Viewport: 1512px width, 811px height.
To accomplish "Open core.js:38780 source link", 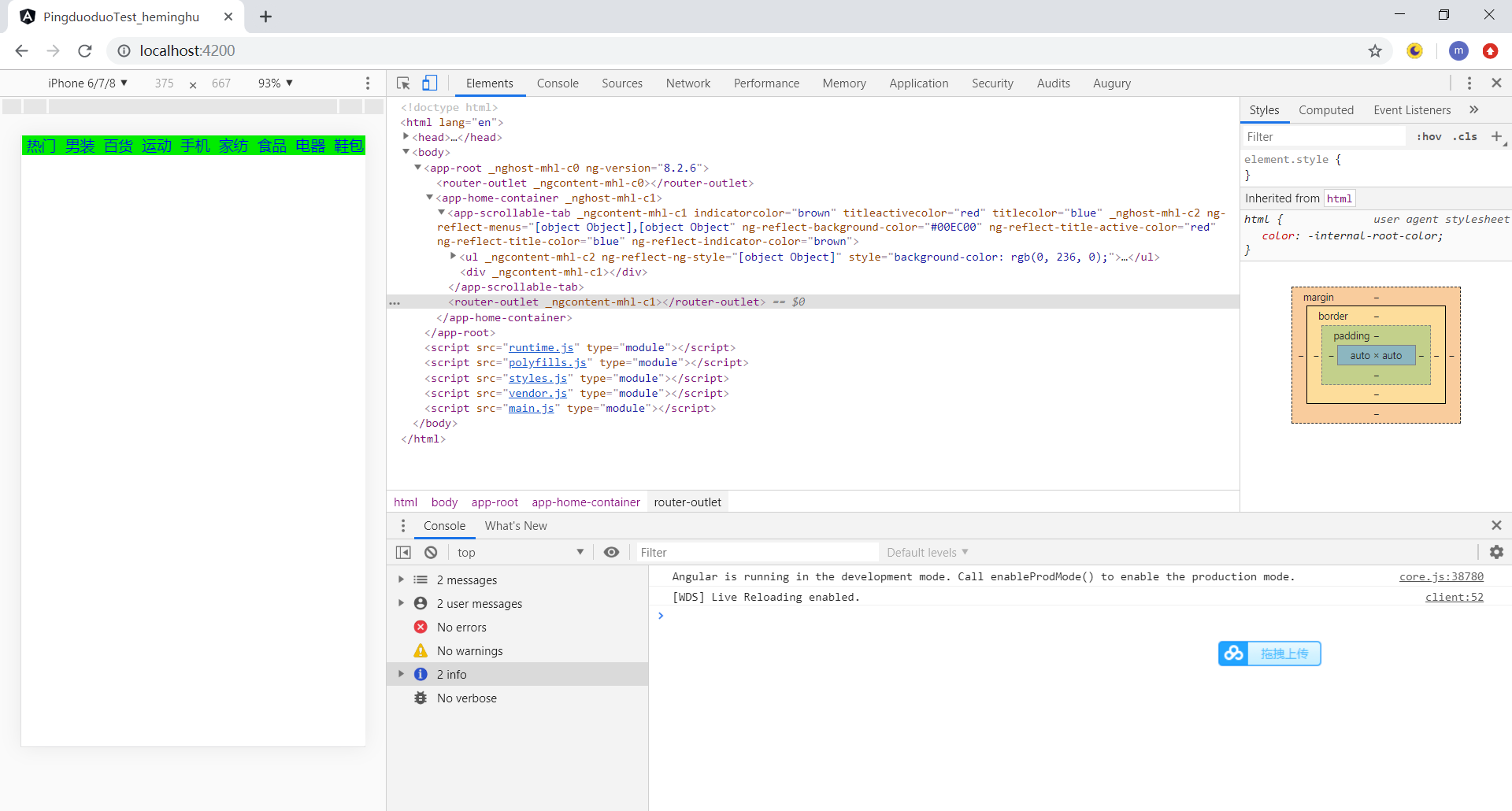I will [1441, 577].
